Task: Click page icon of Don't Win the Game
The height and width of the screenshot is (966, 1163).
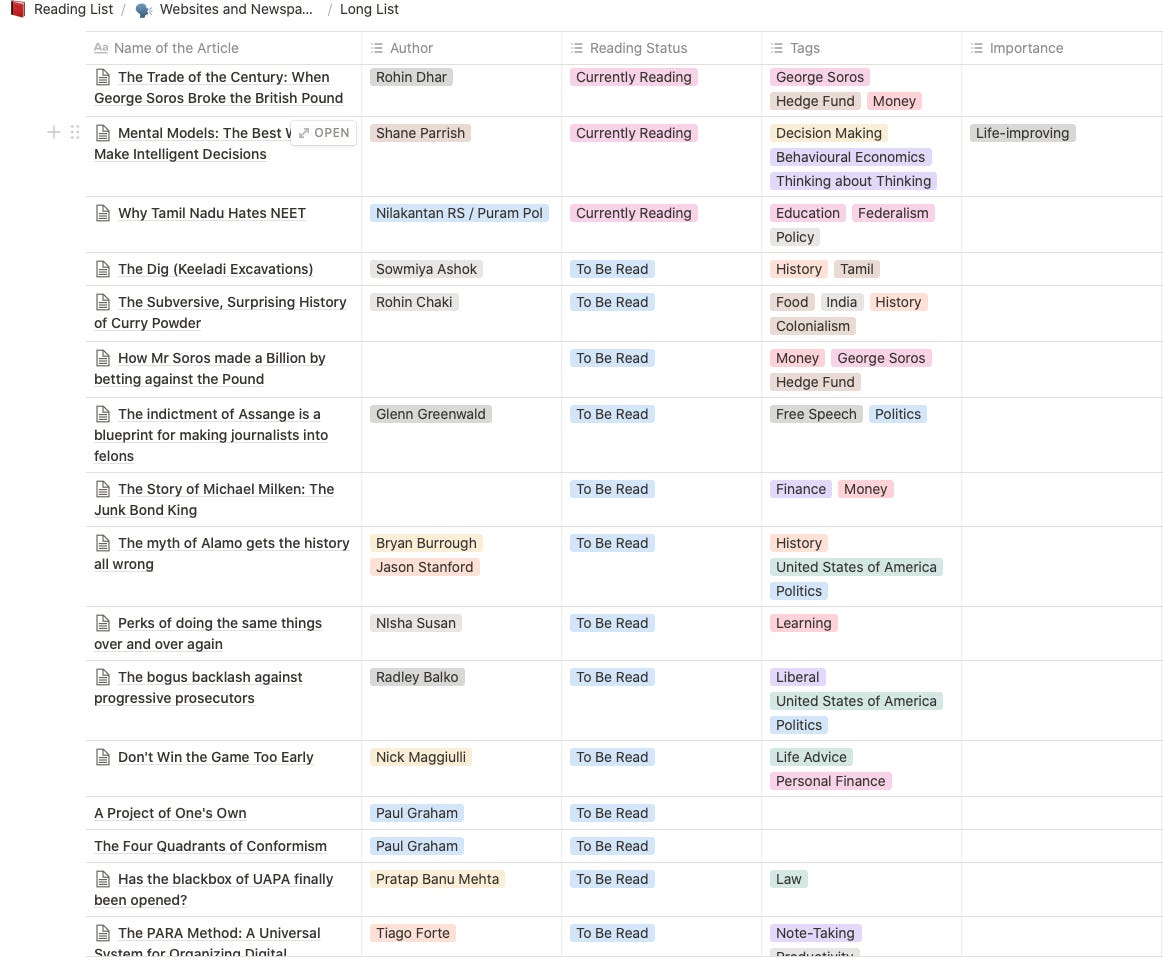Action: tap(103, 757)
